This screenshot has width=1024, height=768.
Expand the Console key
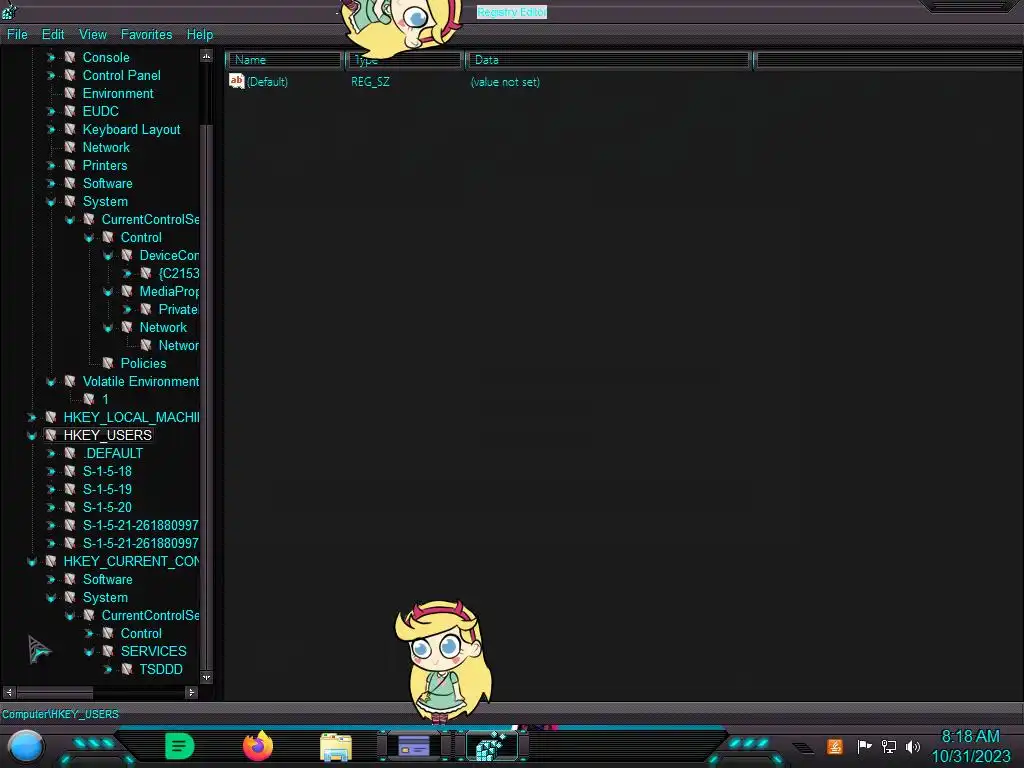(x=51, y=57)
